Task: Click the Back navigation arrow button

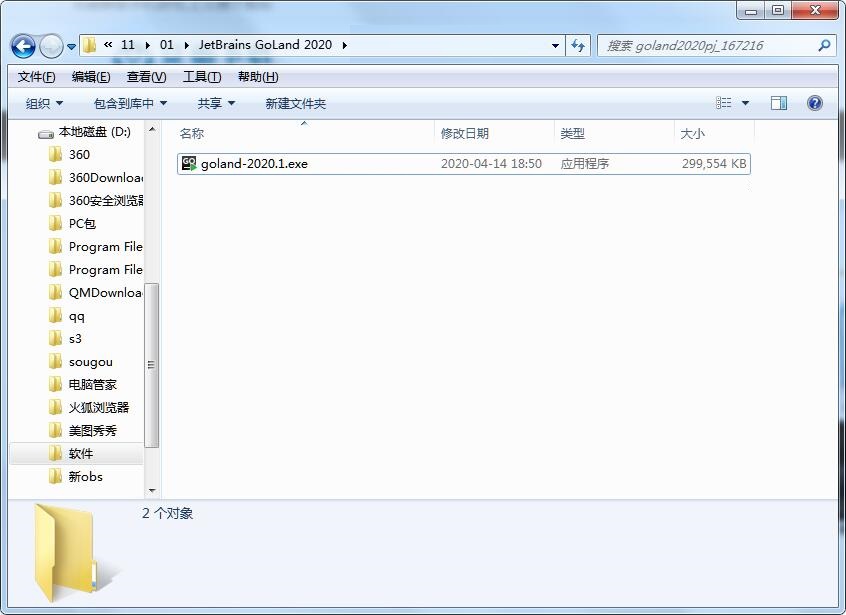Action: tap(23, 46)
